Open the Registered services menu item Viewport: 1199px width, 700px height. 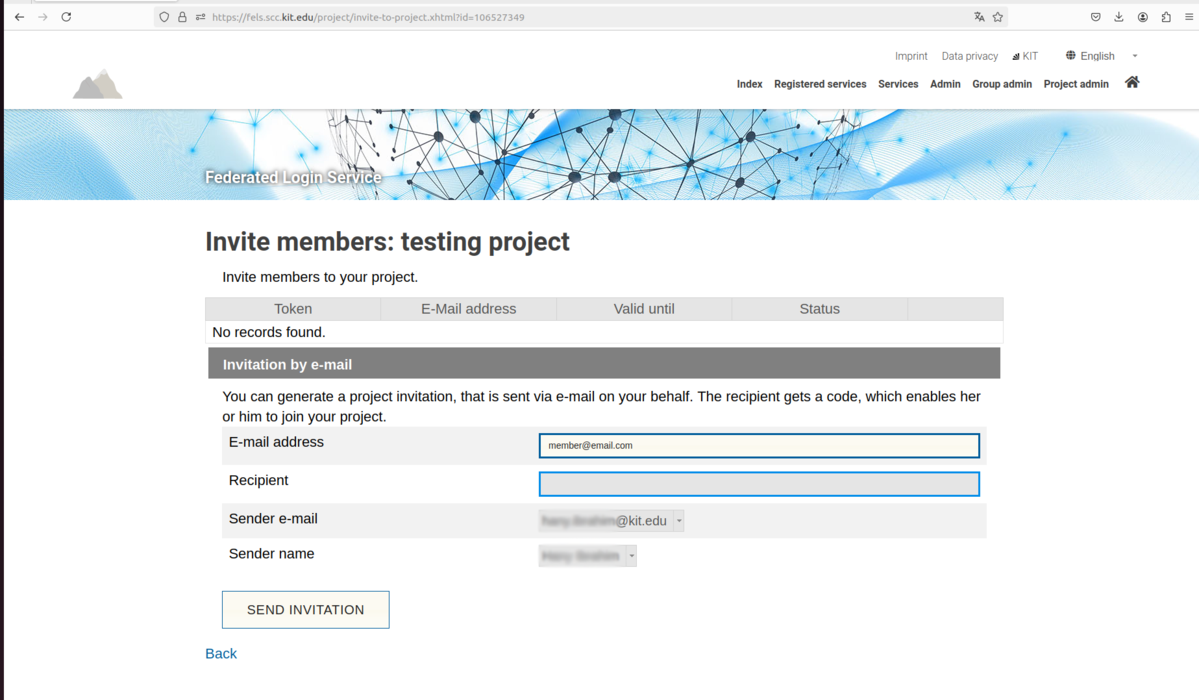820,84
